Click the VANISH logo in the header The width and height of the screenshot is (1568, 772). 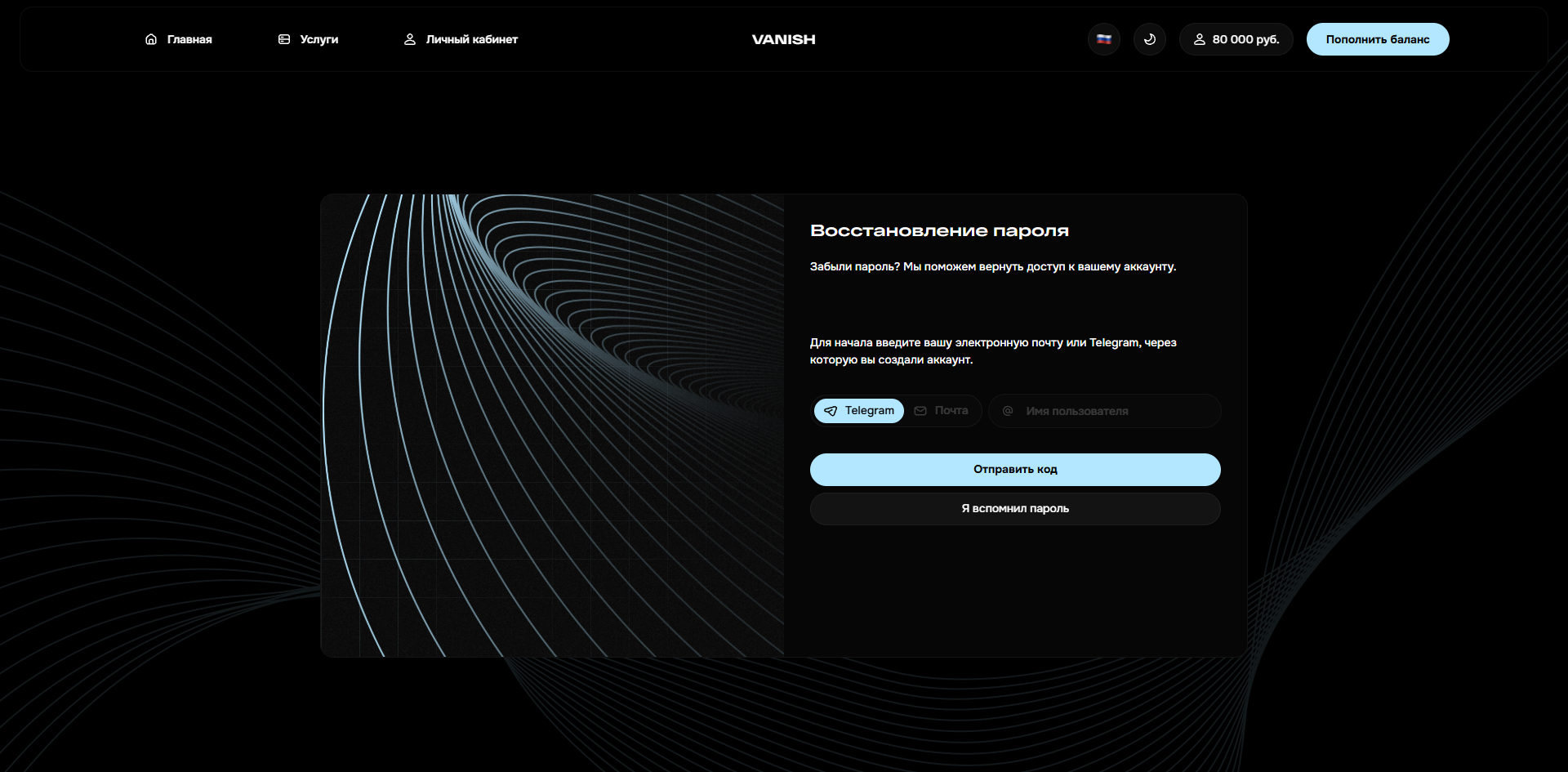783,39
